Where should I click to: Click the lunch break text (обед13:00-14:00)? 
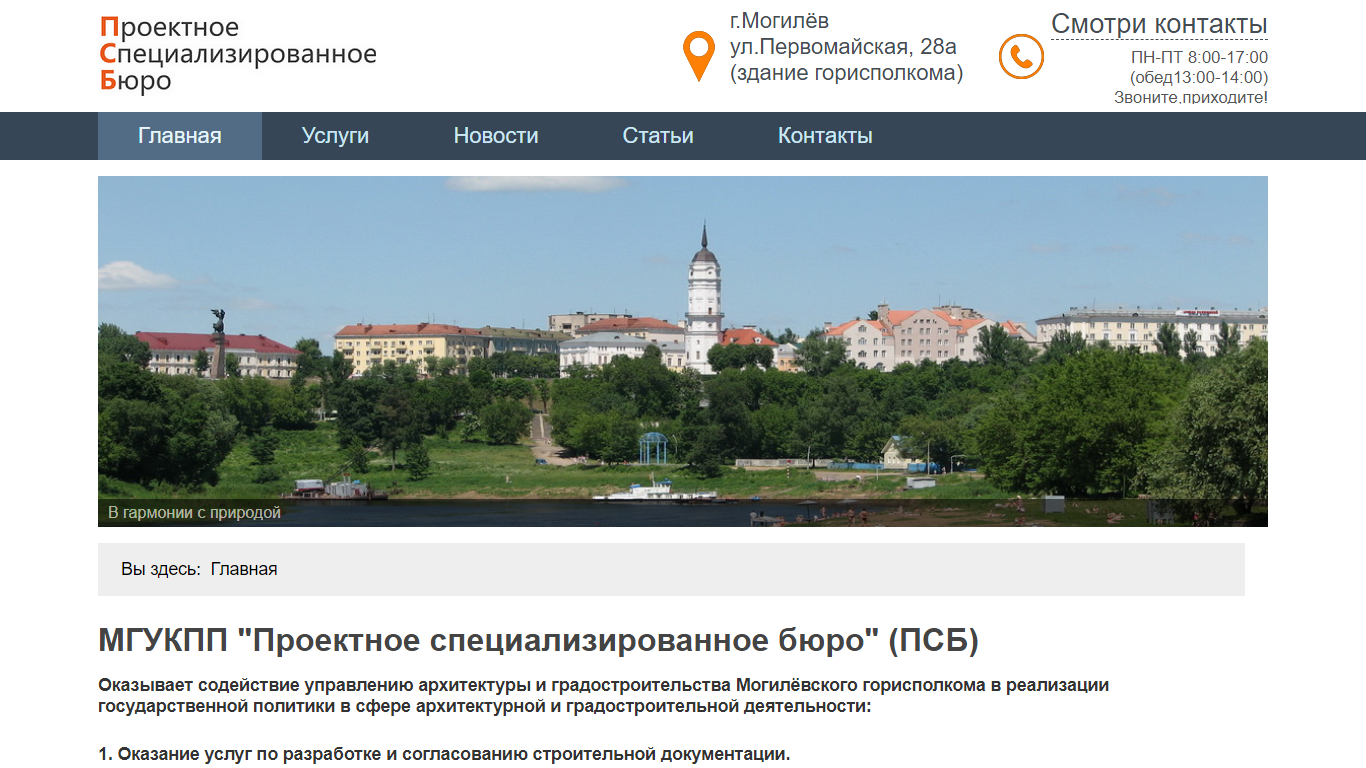tap(1199, 77)
